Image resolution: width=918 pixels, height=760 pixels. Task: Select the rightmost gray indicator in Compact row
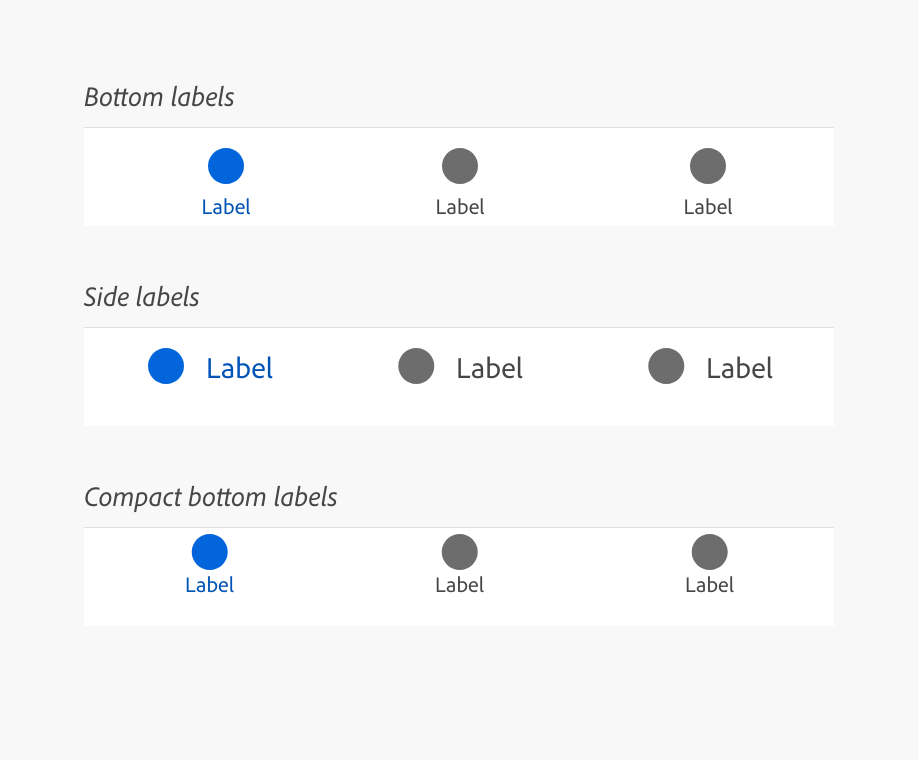(709, 549)
